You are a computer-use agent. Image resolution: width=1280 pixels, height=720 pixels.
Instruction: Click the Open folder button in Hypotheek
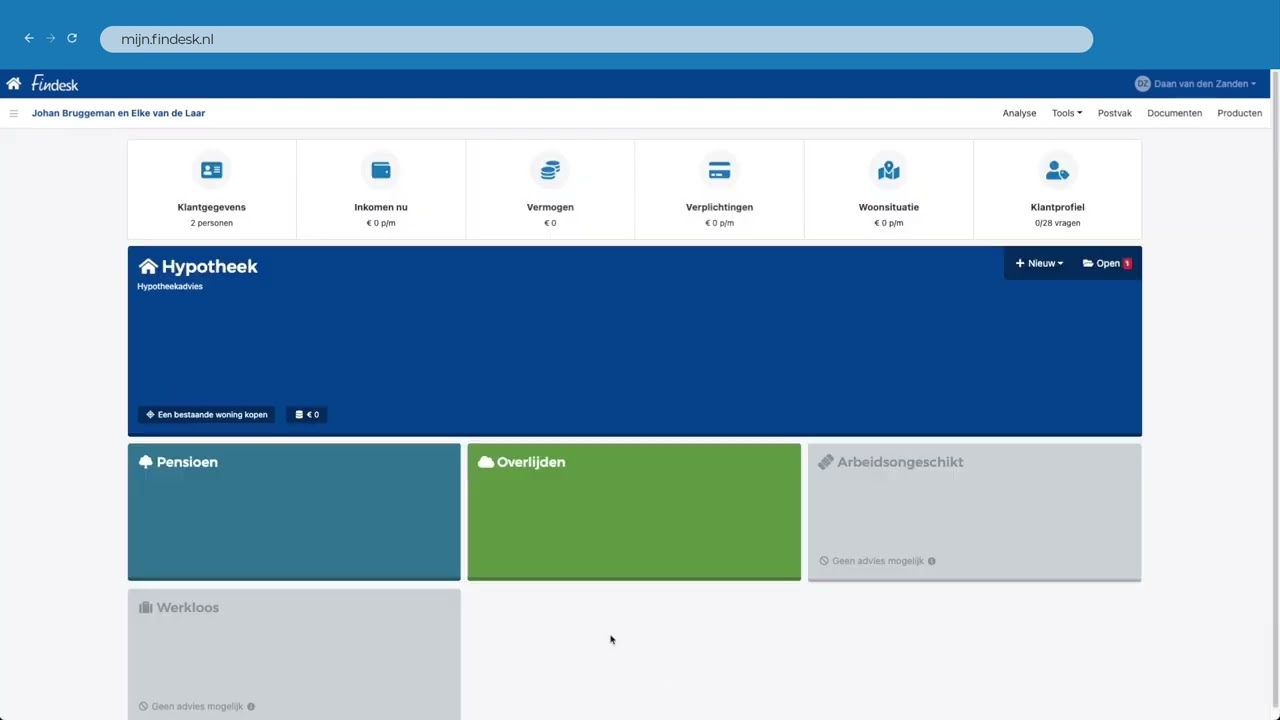1107,263
